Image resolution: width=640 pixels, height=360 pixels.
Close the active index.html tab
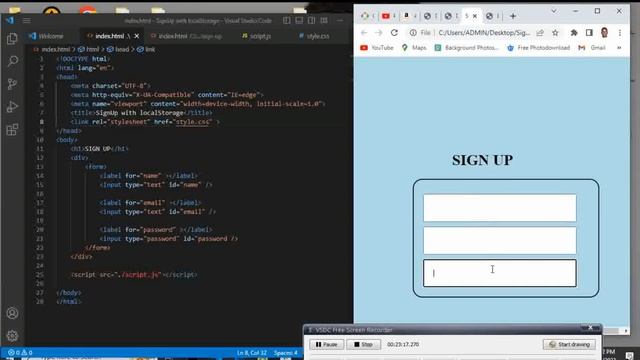137,36
